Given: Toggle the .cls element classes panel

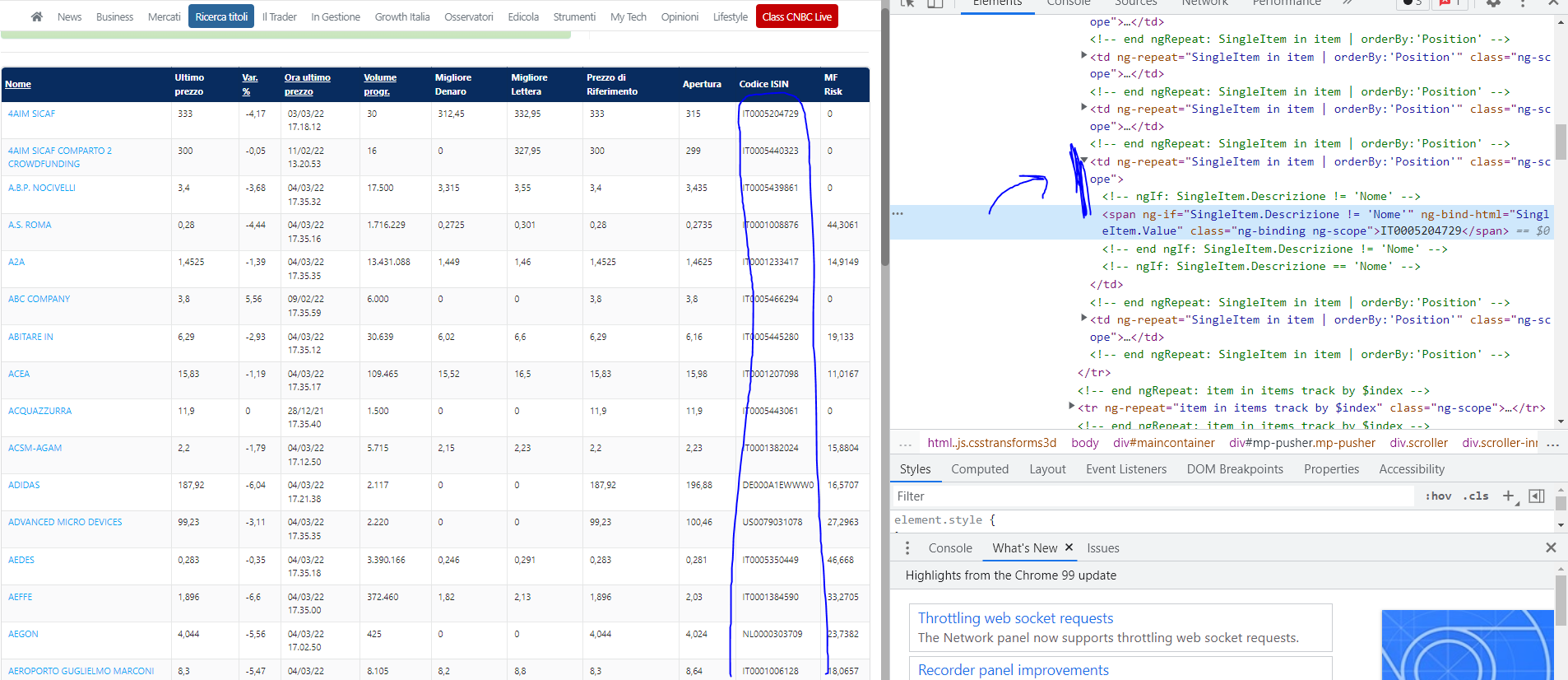Looking at the screenshot, I should (x=1476, y=496).
